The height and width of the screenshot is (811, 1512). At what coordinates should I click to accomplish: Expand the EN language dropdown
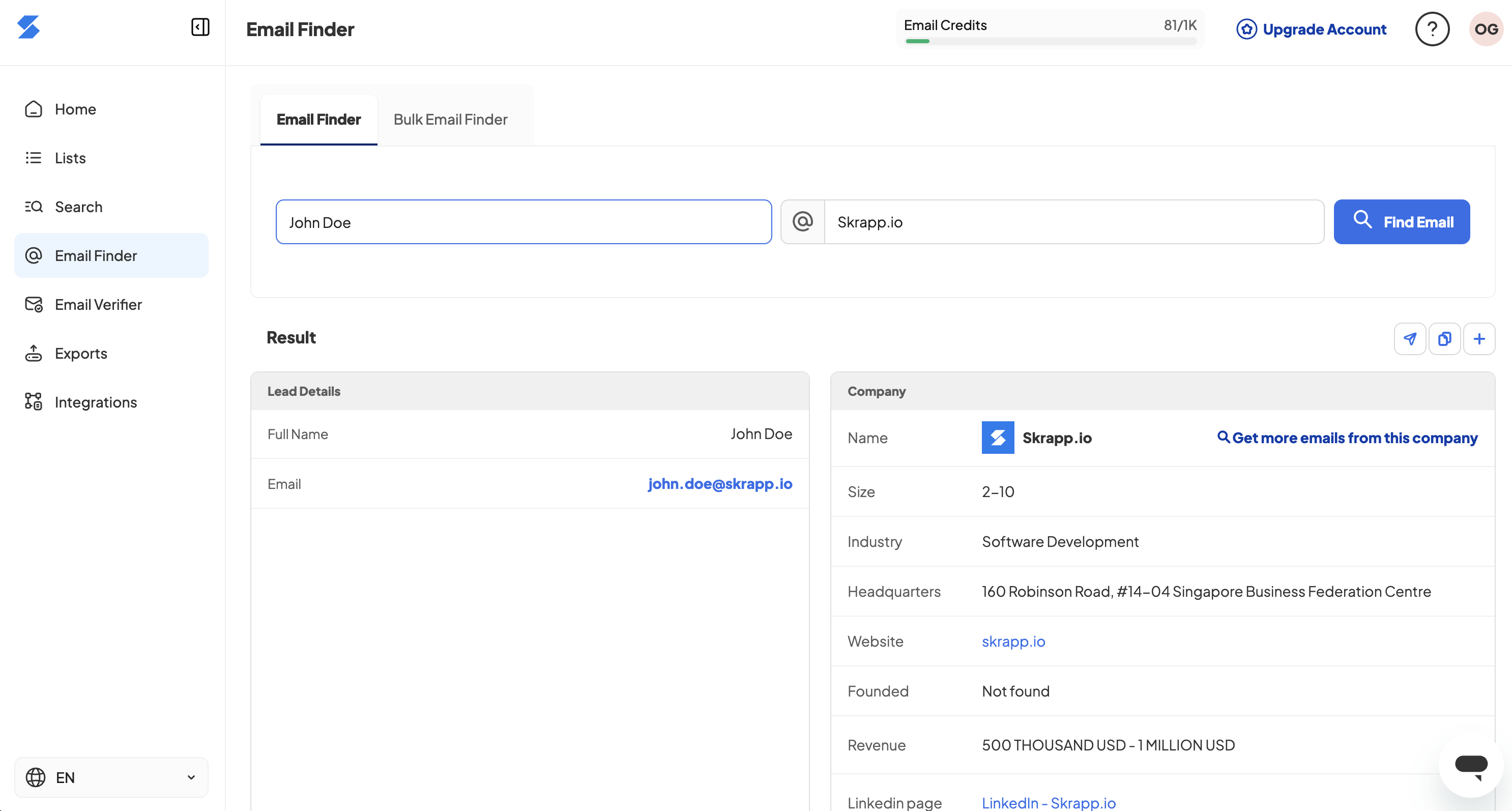click(x=111, y=777)
